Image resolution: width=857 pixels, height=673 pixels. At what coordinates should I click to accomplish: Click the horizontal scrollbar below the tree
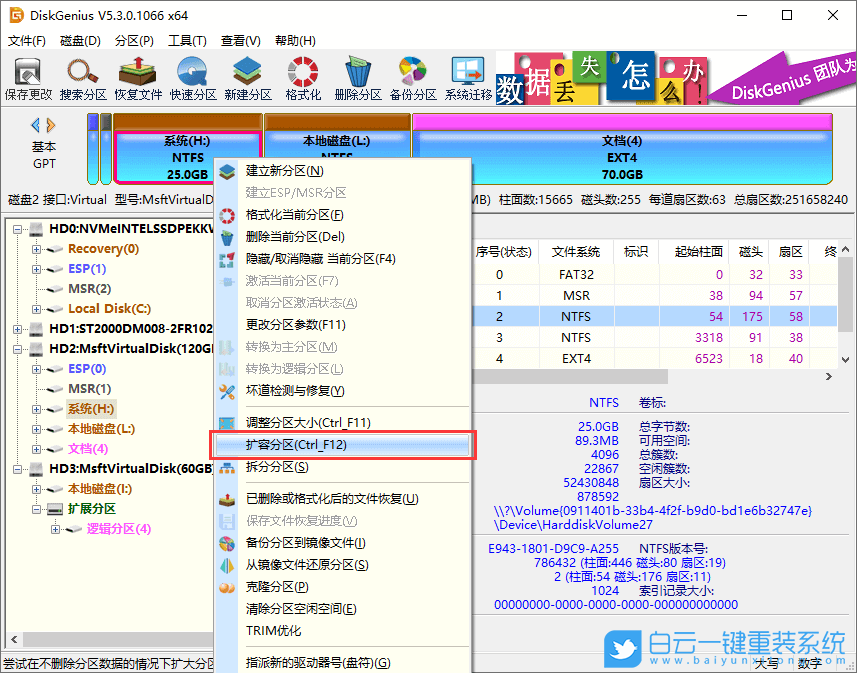point(110,639)
